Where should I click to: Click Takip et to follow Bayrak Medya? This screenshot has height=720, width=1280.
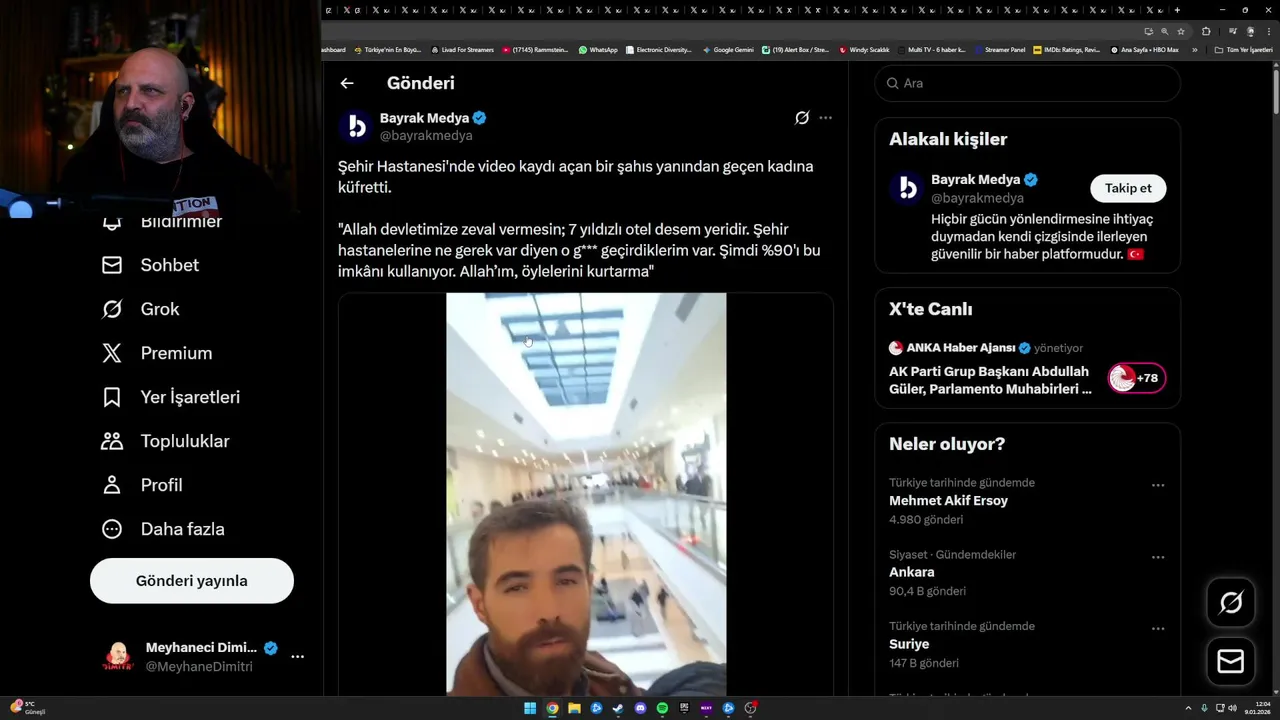1128,188
